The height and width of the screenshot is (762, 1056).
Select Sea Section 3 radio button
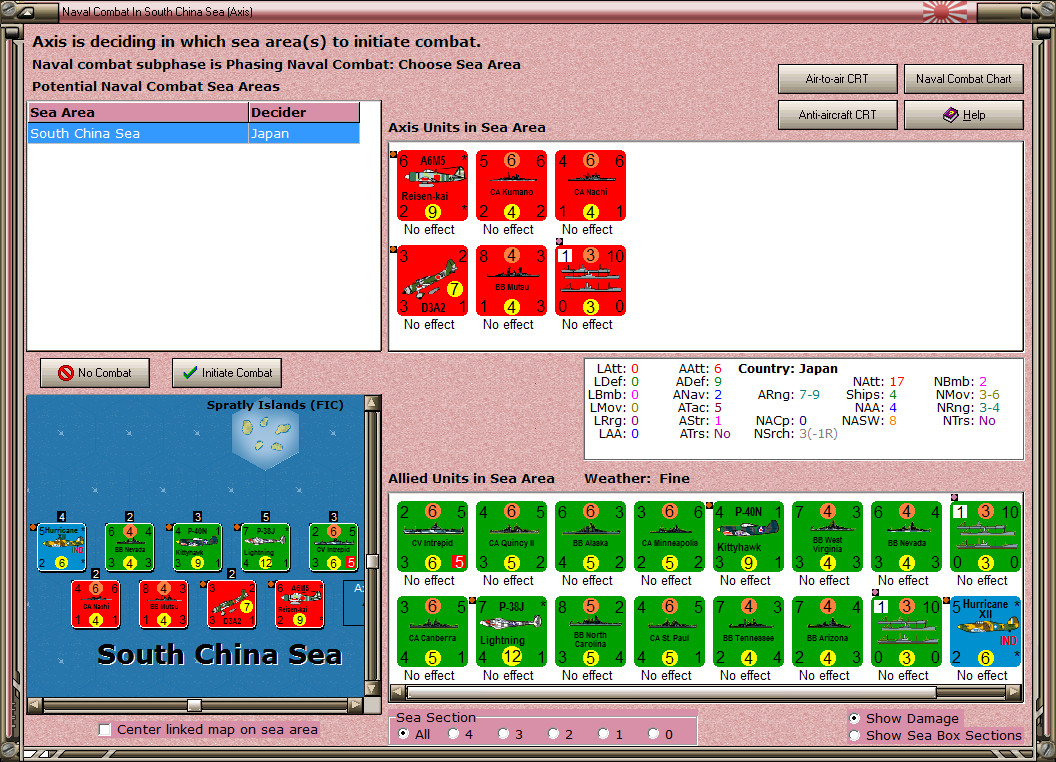click(503, 734)
